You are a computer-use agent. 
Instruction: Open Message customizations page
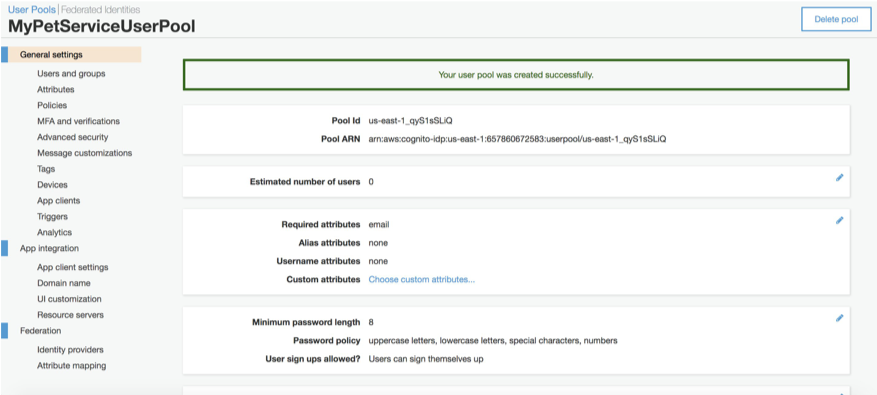pyautogui.click(x=84, y=153)
